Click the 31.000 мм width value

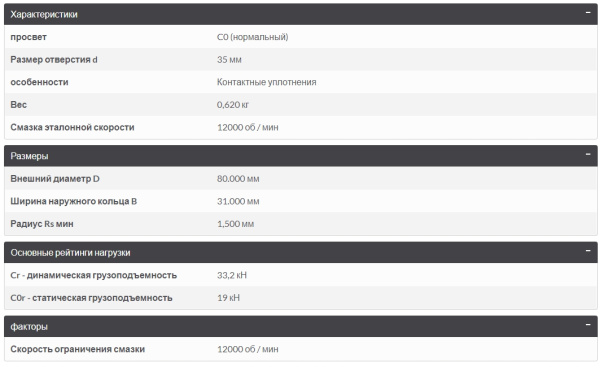click(238, 201)
